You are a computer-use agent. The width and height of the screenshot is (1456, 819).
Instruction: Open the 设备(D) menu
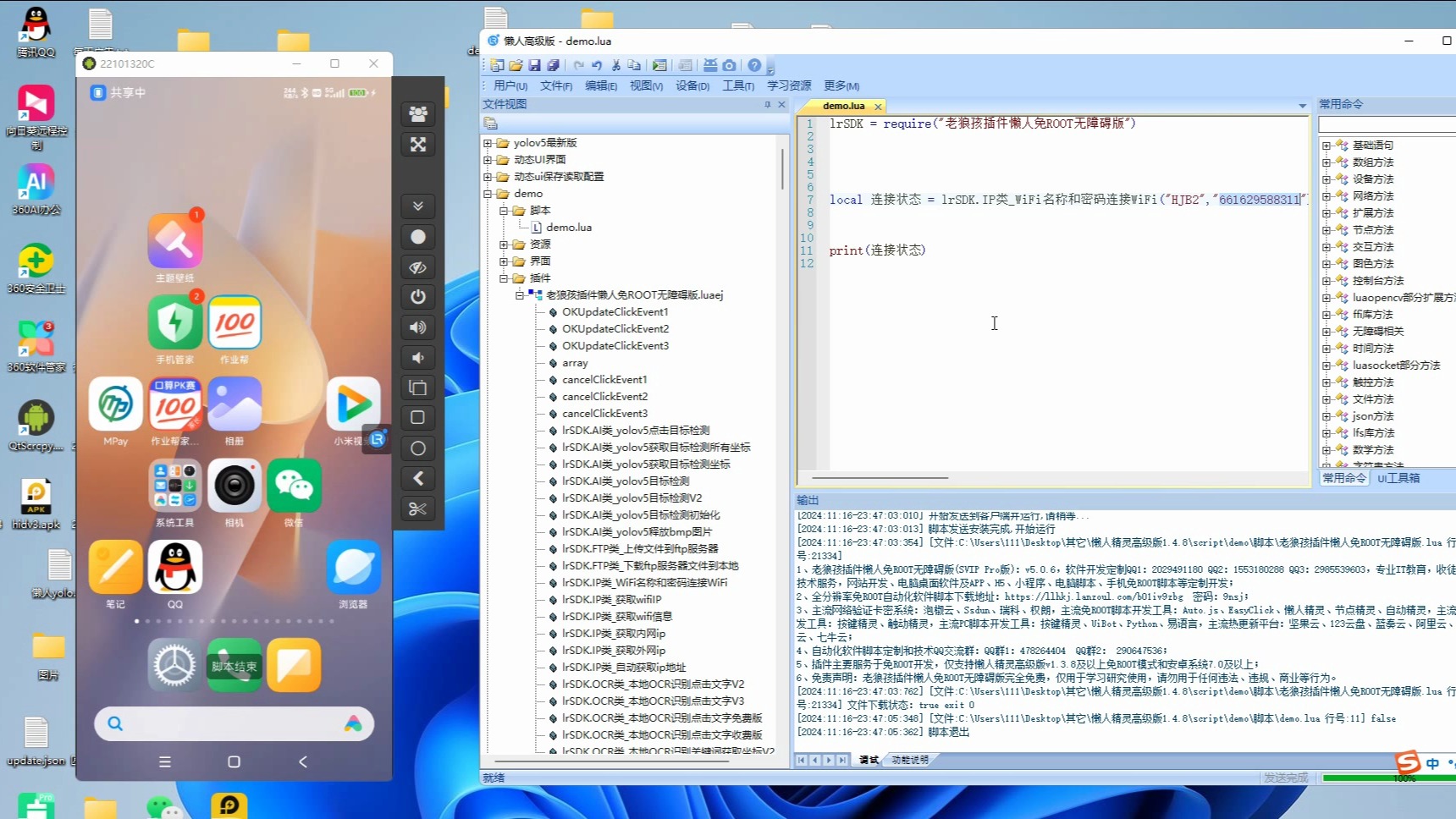click(692, 85)
